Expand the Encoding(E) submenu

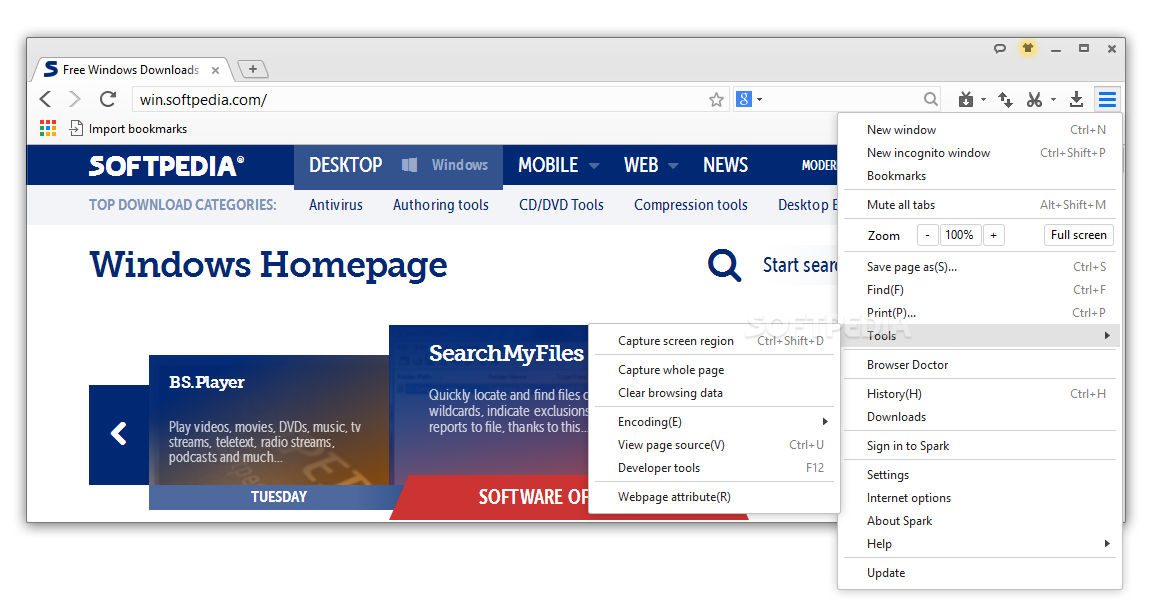pyautogui.click(x=715, y=422)
